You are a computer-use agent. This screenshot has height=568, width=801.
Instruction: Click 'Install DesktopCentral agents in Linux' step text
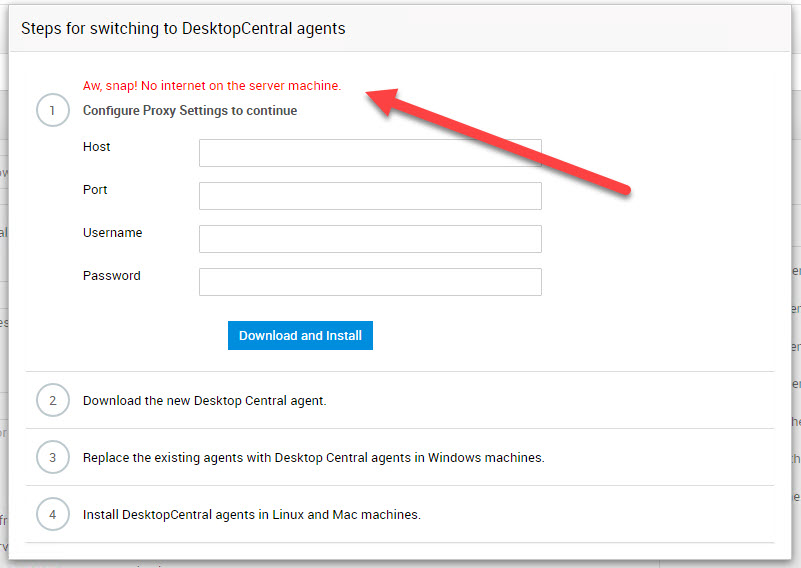pyautogui.click(x=252, y=515)
